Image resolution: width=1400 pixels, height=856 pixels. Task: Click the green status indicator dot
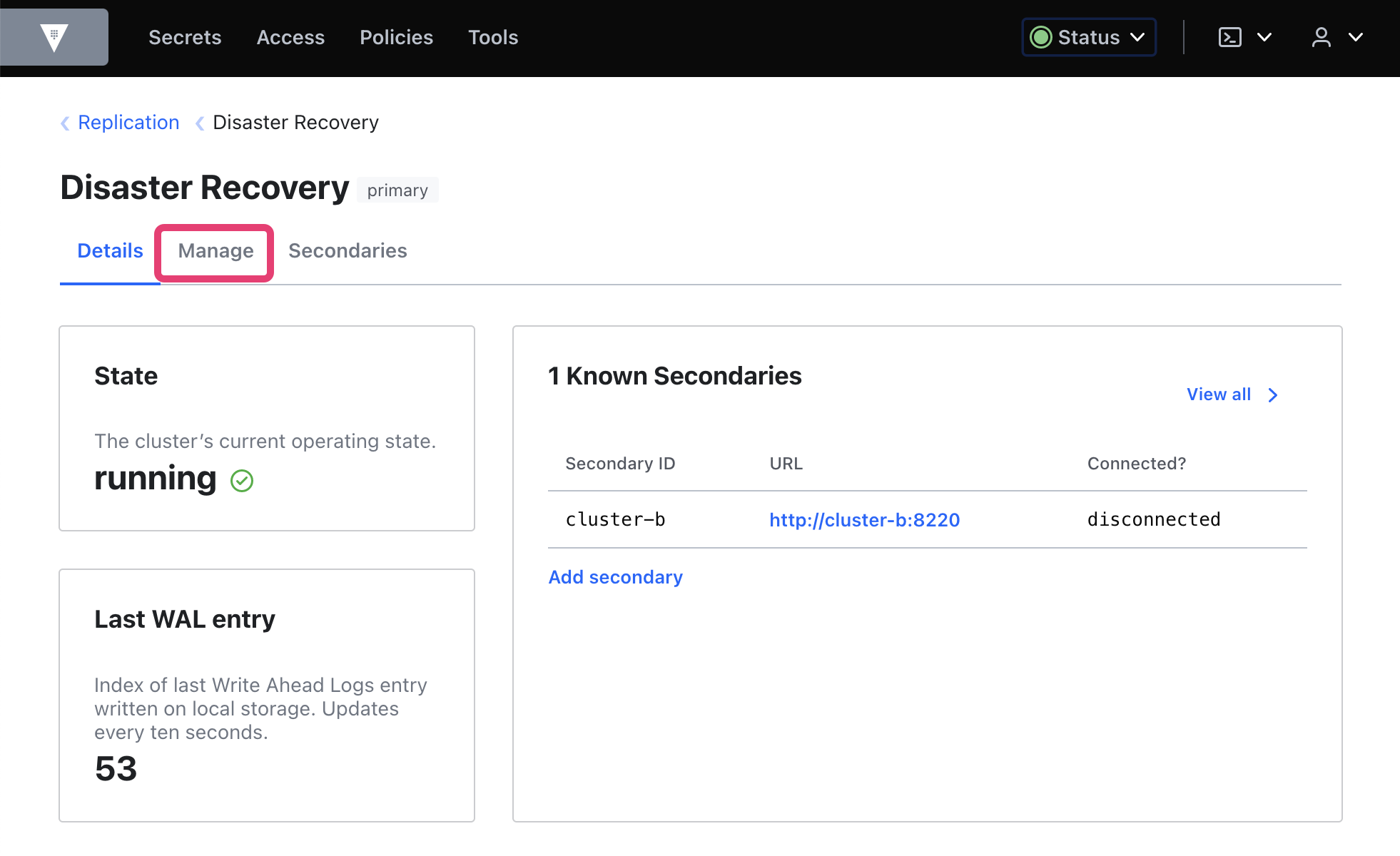[x=1040, y=37]
